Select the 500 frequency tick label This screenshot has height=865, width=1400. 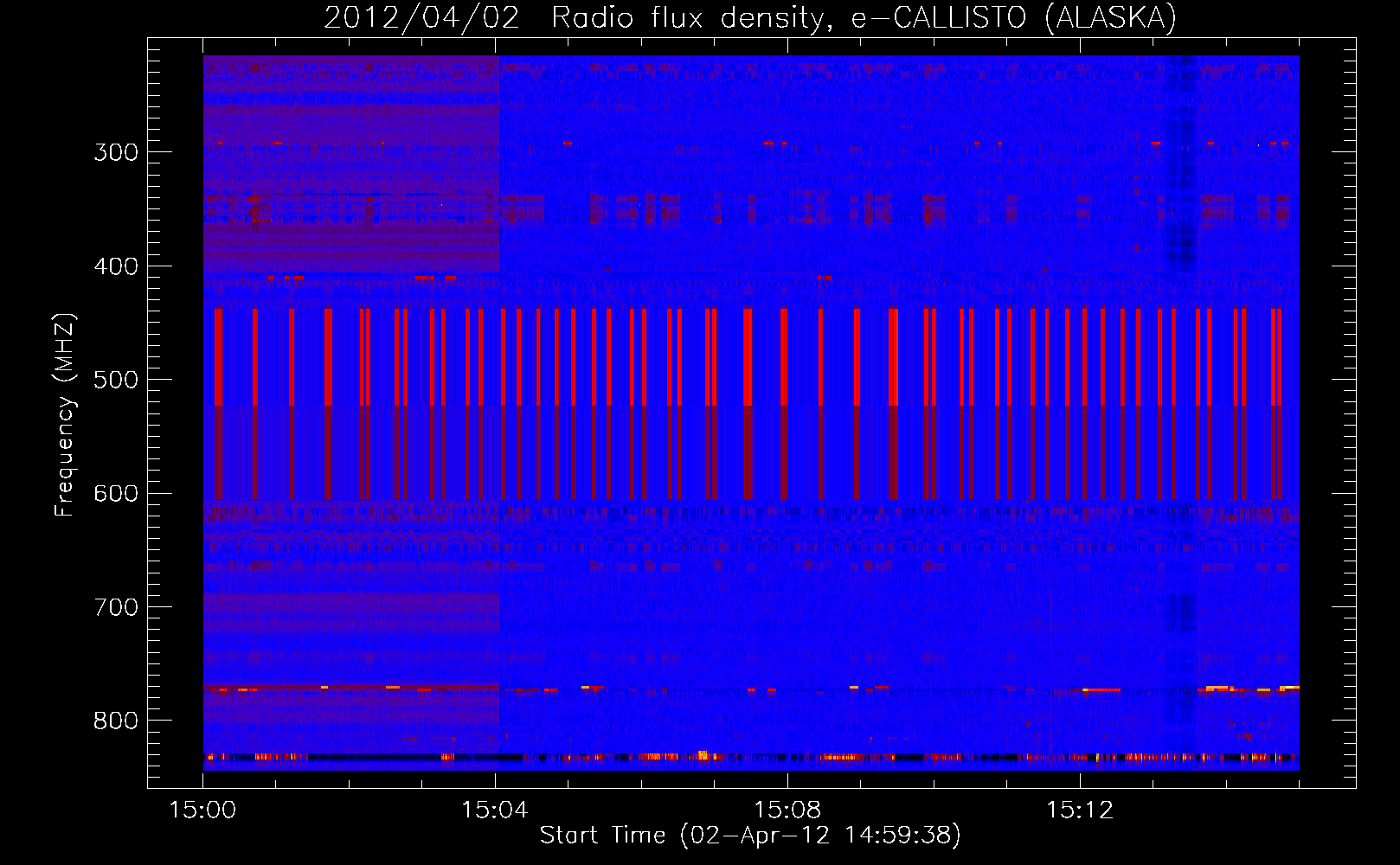116,380
